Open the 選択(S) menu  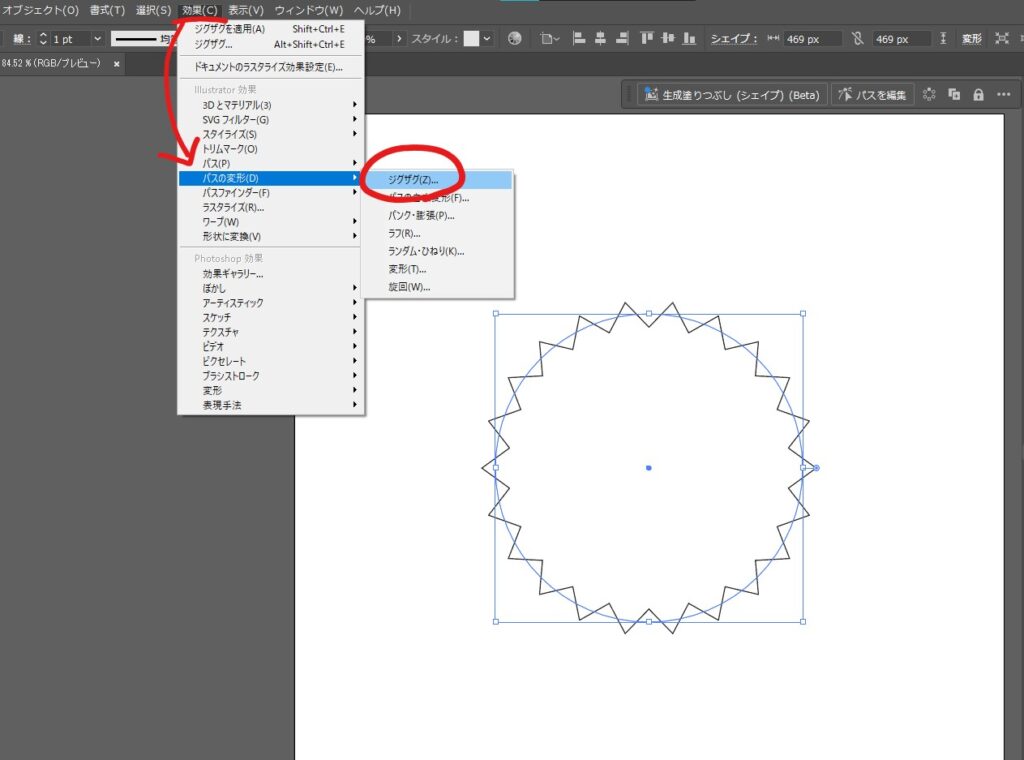click(153, 10)
